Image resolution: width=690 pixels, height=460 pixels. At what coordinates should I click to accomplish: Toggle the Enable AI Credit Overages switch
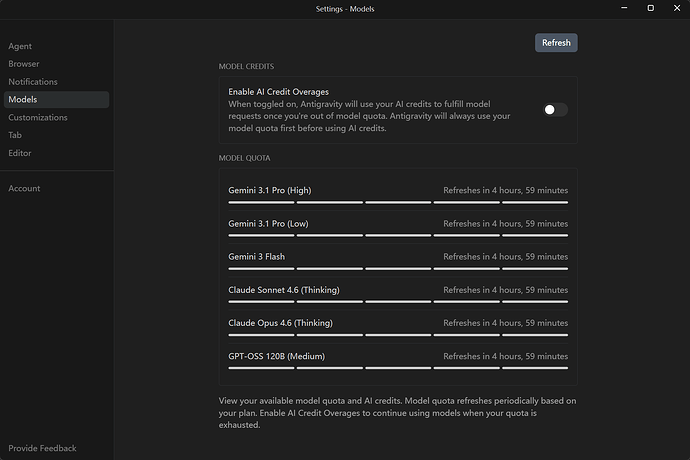[555, 110]
